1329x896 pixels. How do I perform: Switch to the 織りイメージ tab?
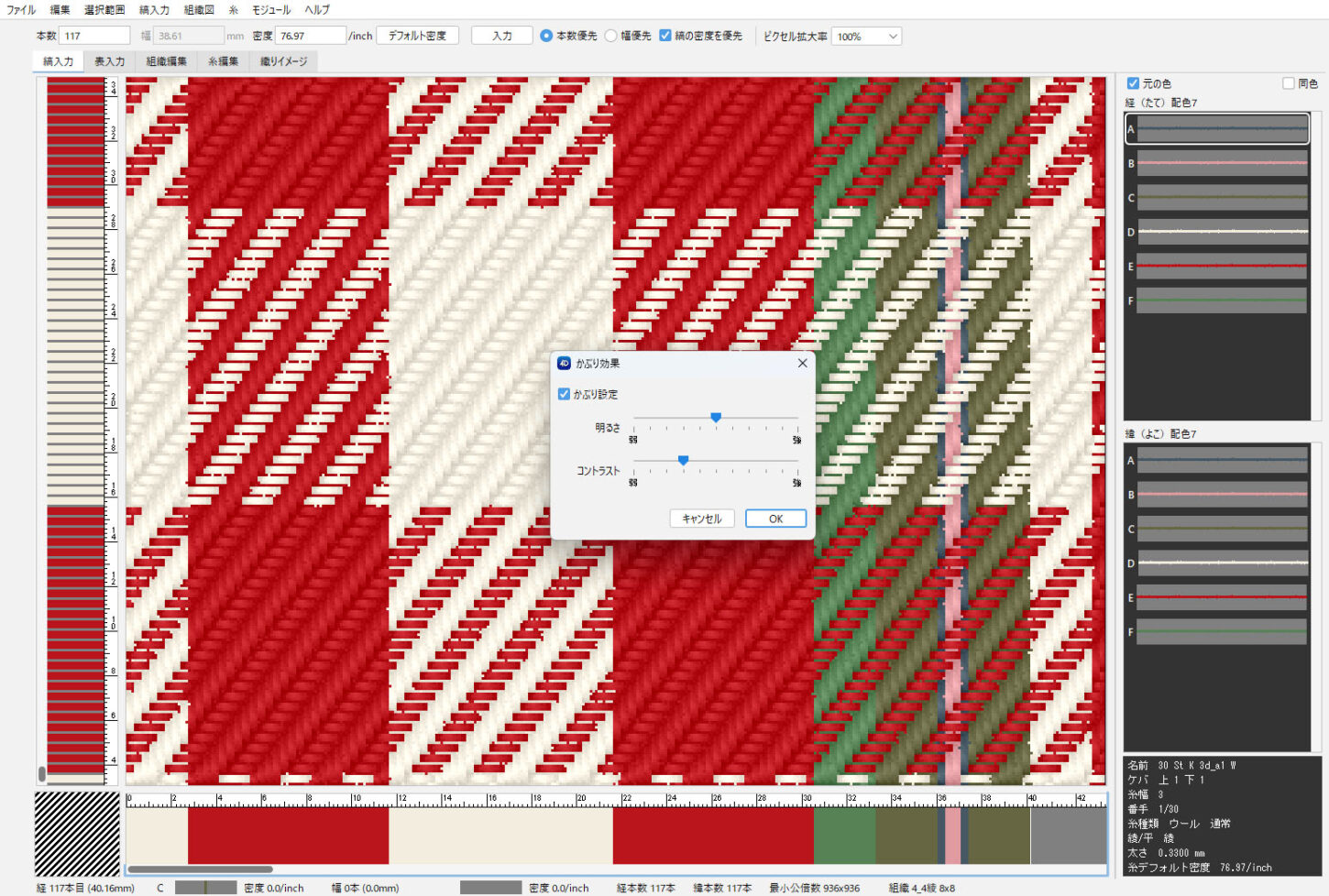[x=283, y=61]
